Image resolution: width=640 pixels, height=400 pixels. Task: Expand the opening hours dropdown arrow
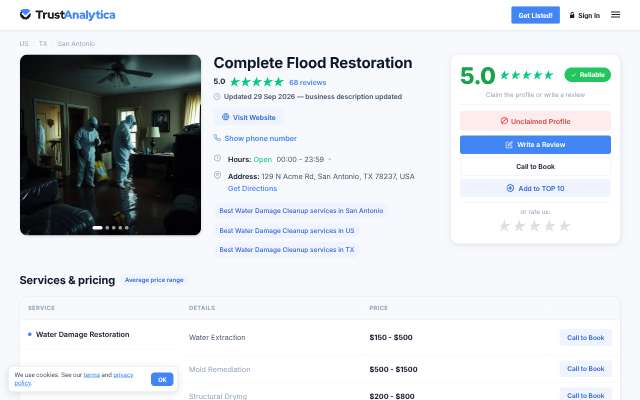coord(330,159)
